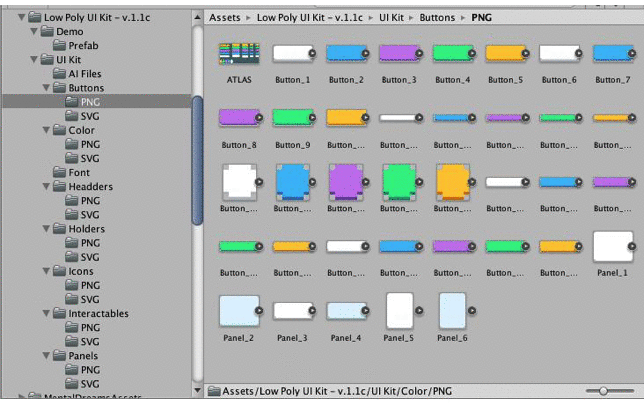Go to Buttons in the breadcrumb
The image size is (644, 403).
pos(437,18)
